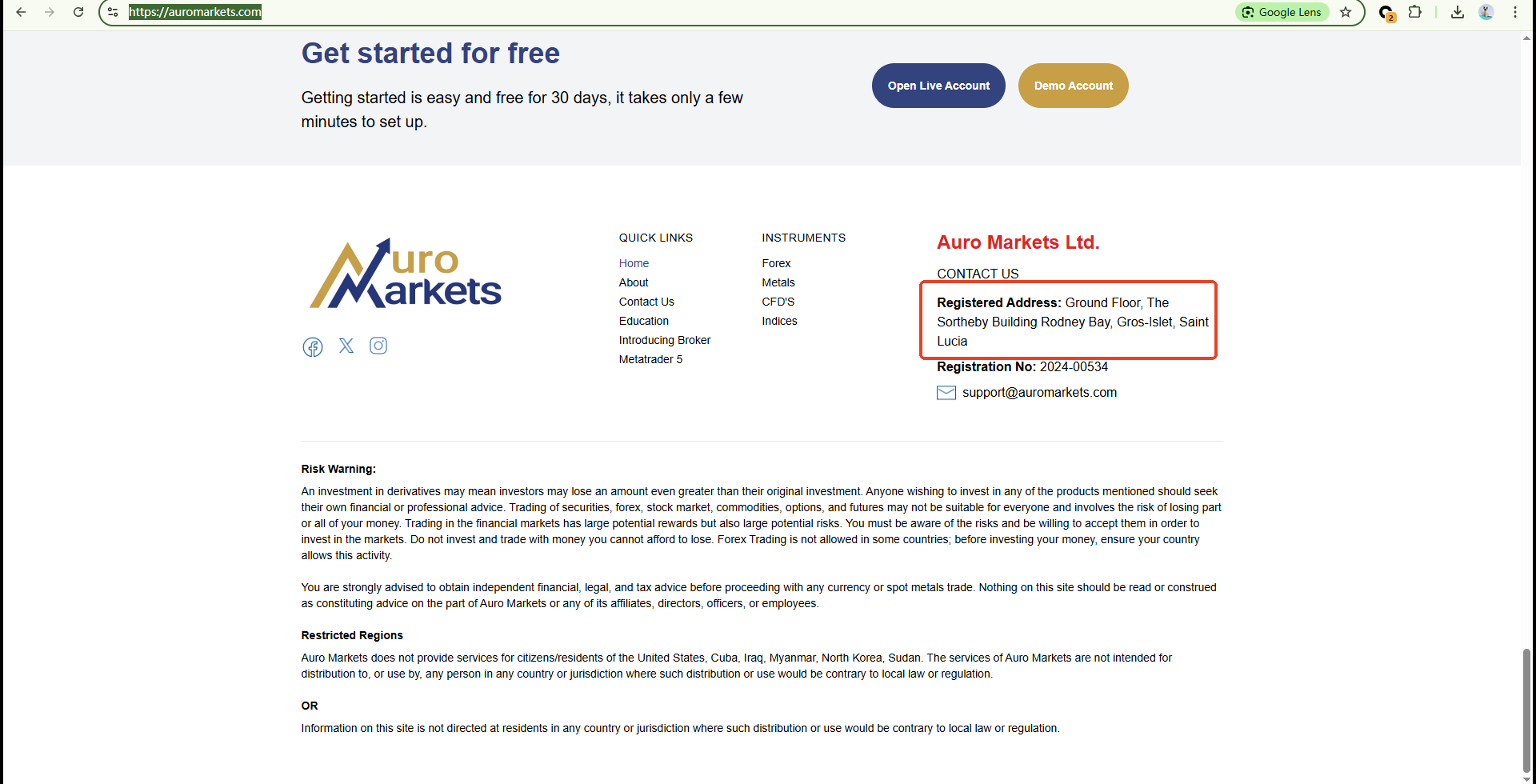Image resolution: width=1536 pixels, height=784 pixels.
Task: Open Indices instruments link
Action: coord(779,321)
